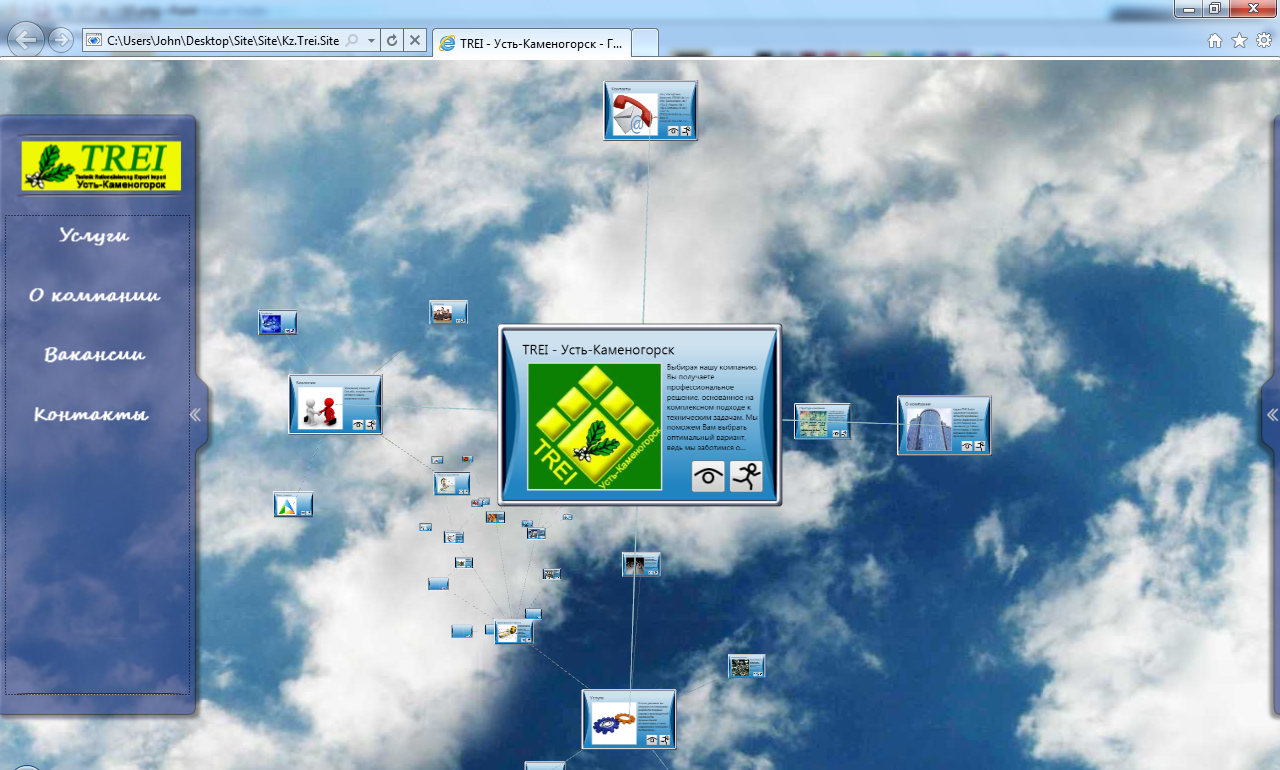The width and height of the screenshot is (1280, 770).
Task: Select the small globe card
Action: click(277, 322)
